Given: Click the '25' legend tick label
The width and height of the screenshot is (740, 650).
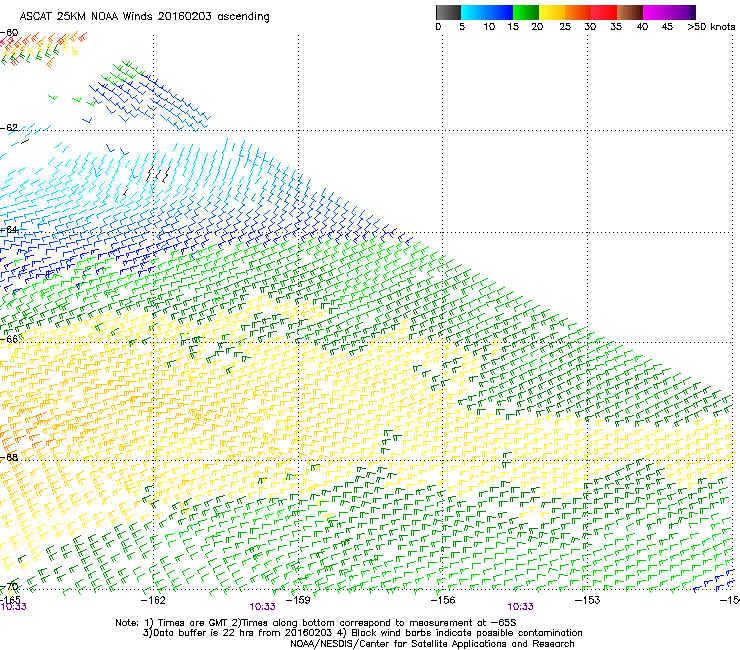Looking at the screenshot, I should pos(565,27).
